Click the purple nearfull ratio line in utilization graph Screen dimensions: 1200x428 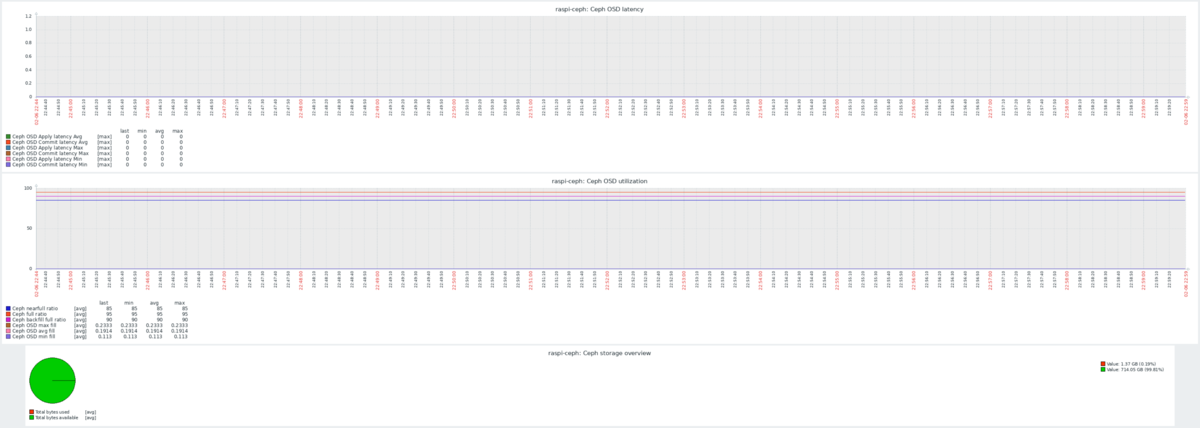[610, 200]
